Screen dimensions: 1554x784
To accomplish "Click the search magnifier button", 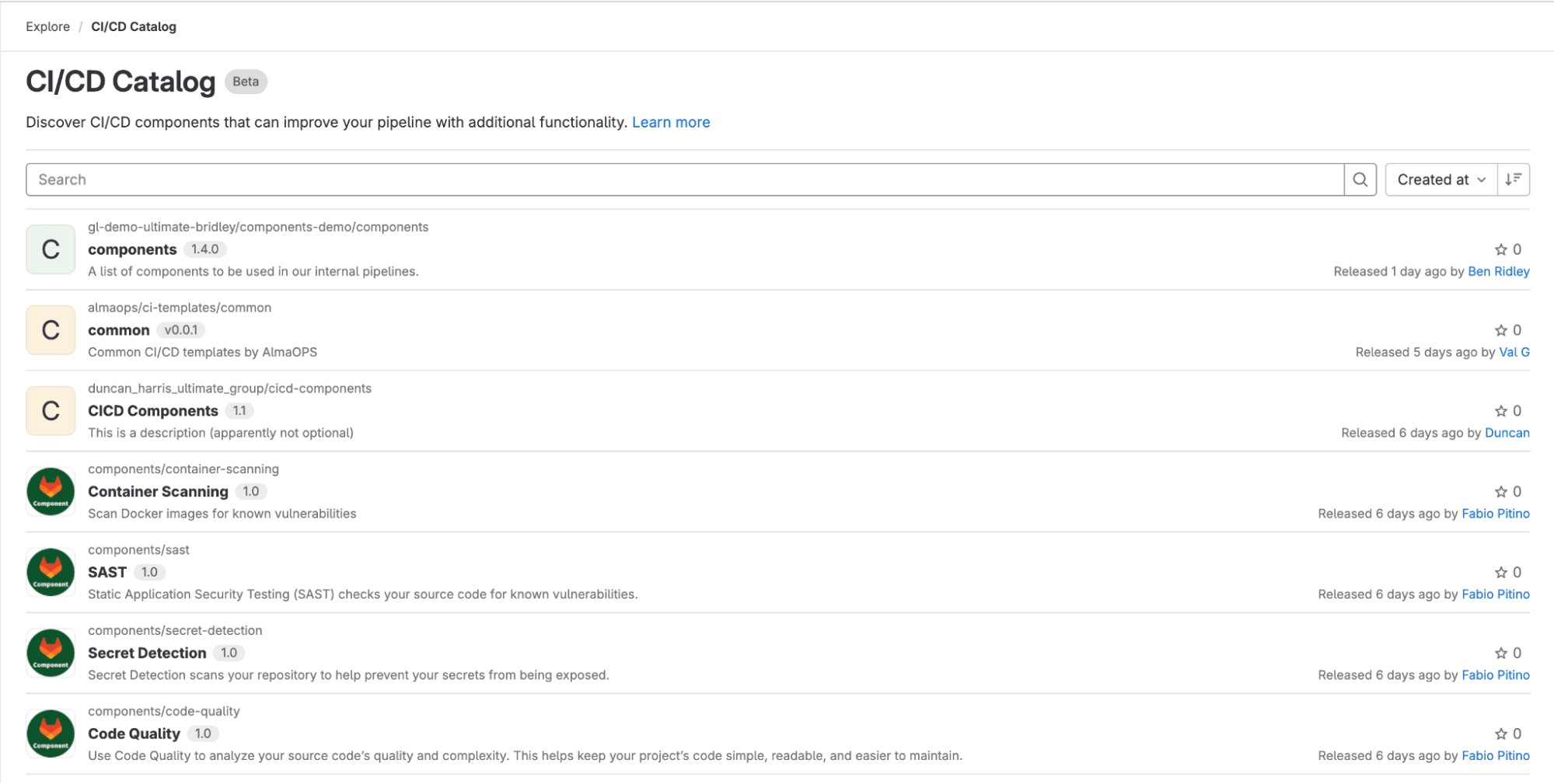I will [1360, 179].
